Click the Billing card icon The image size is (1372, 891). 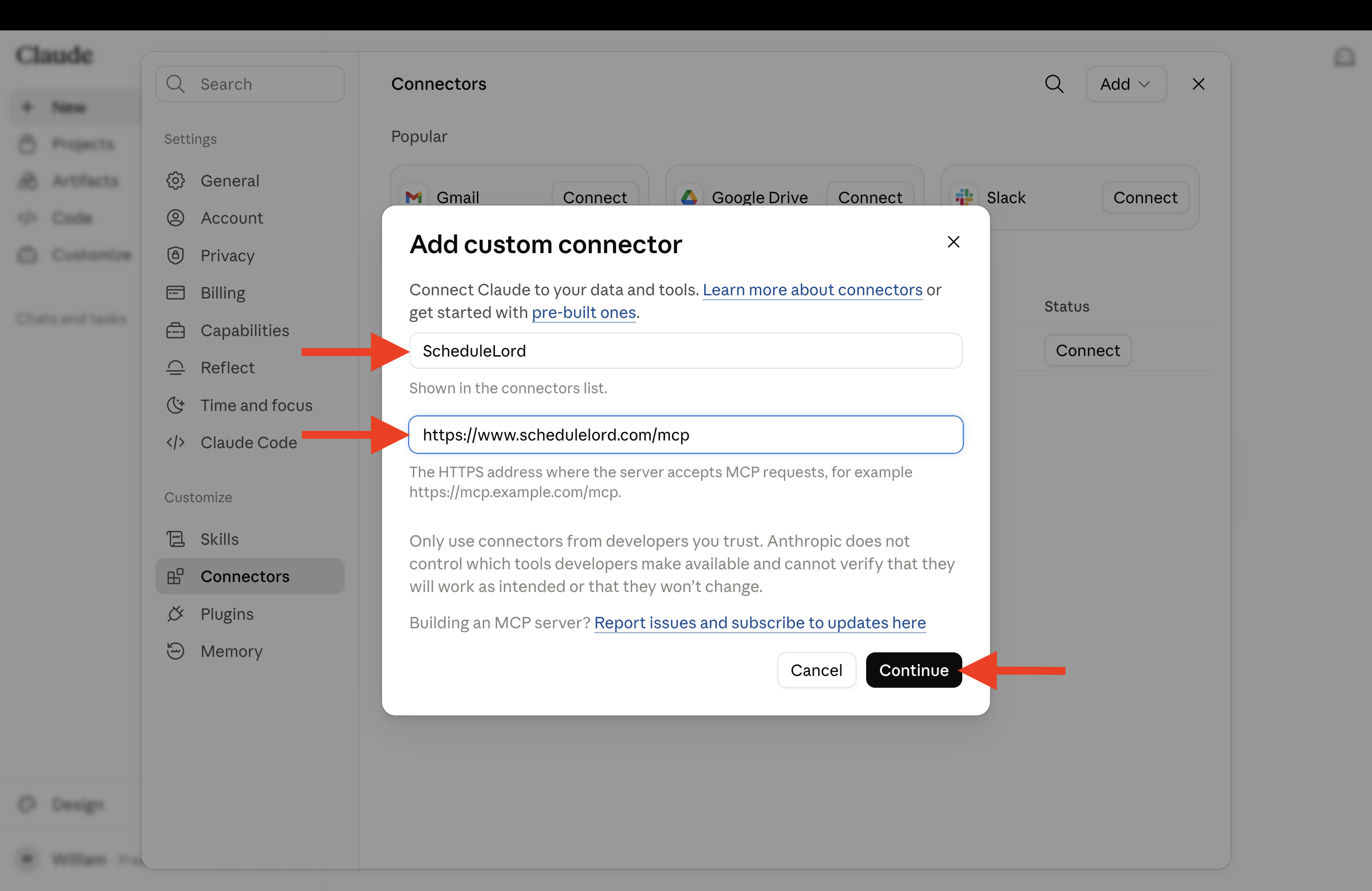(x=175, y=293)
